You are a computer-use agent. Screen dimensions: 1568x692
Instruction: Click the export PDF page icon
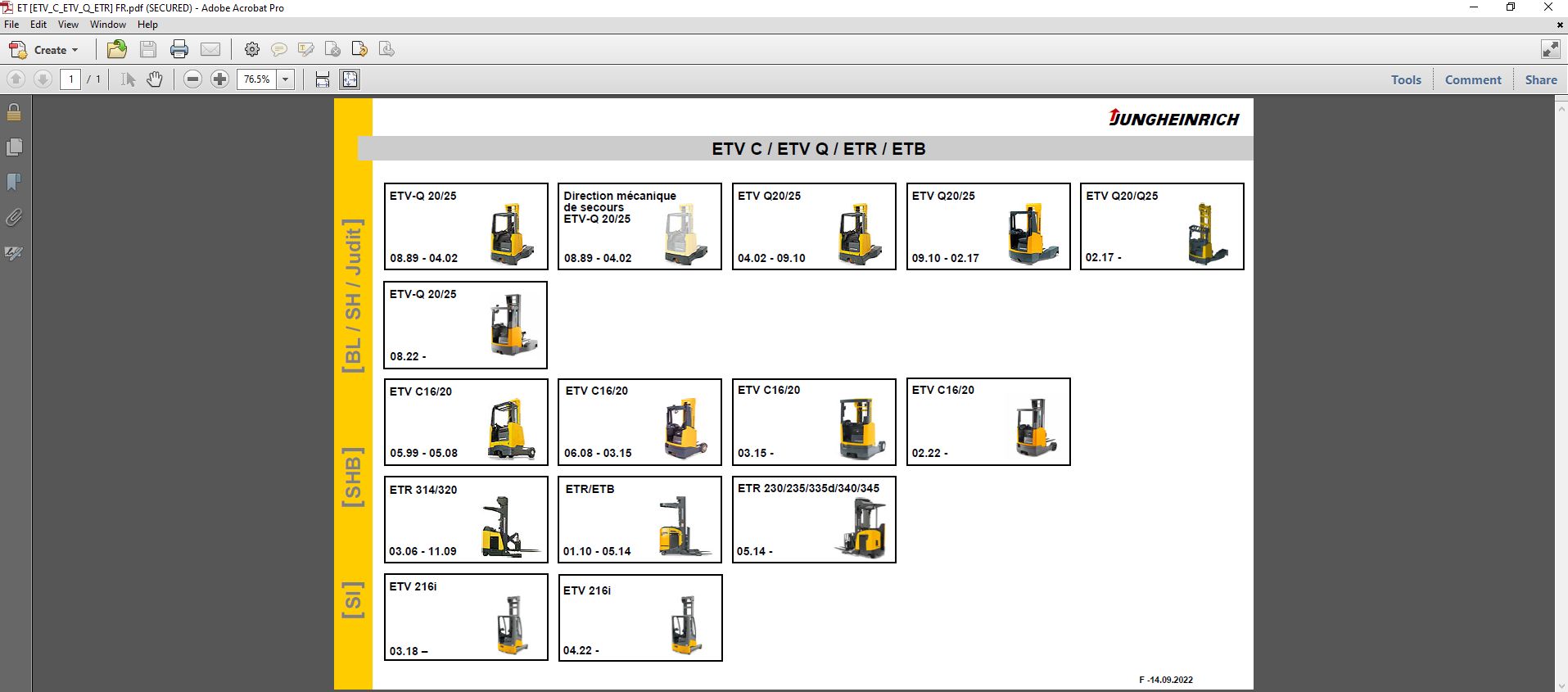coord(359,50)
